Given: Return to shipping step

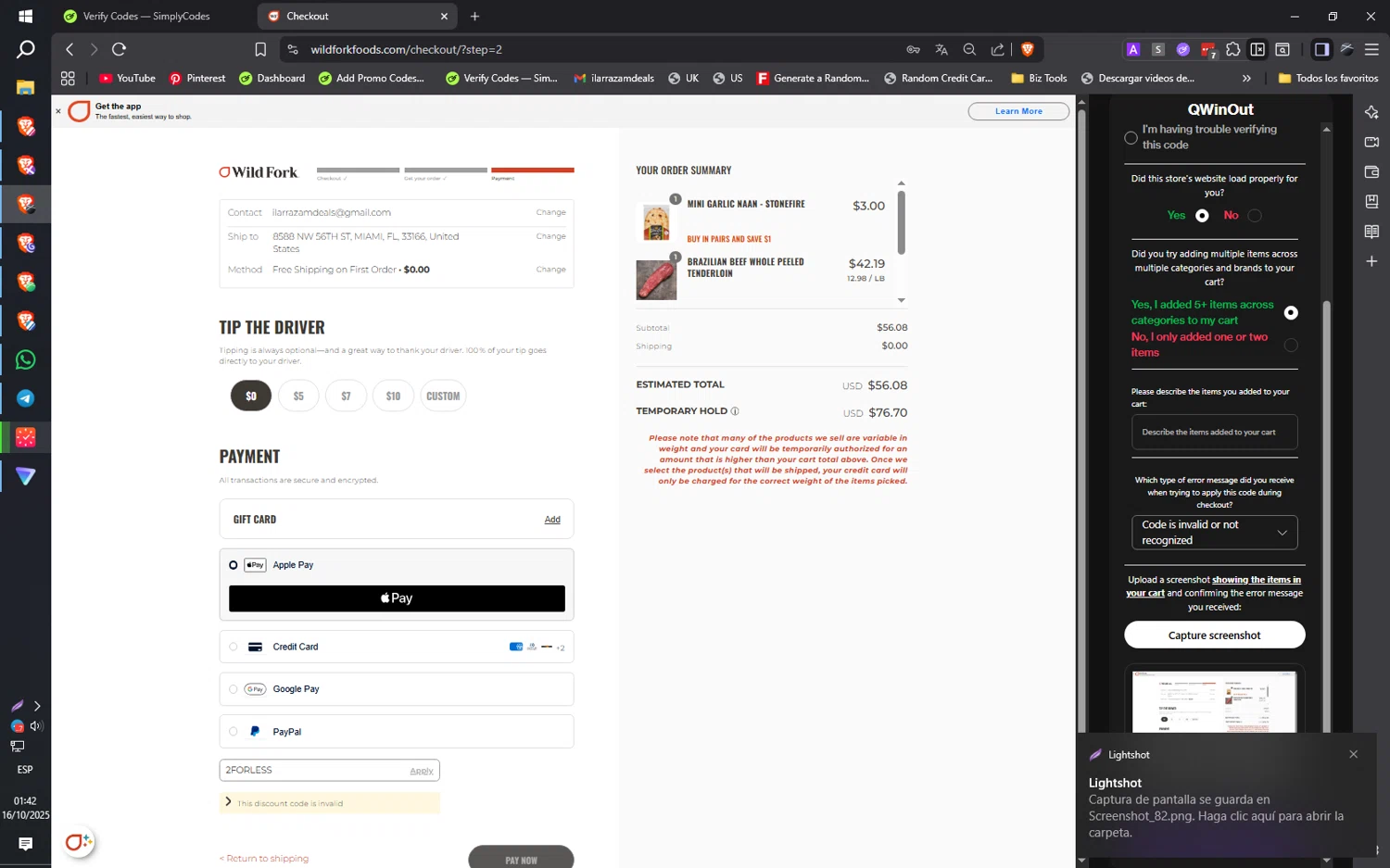Looking at the screenshot, I should coord(264,859).
